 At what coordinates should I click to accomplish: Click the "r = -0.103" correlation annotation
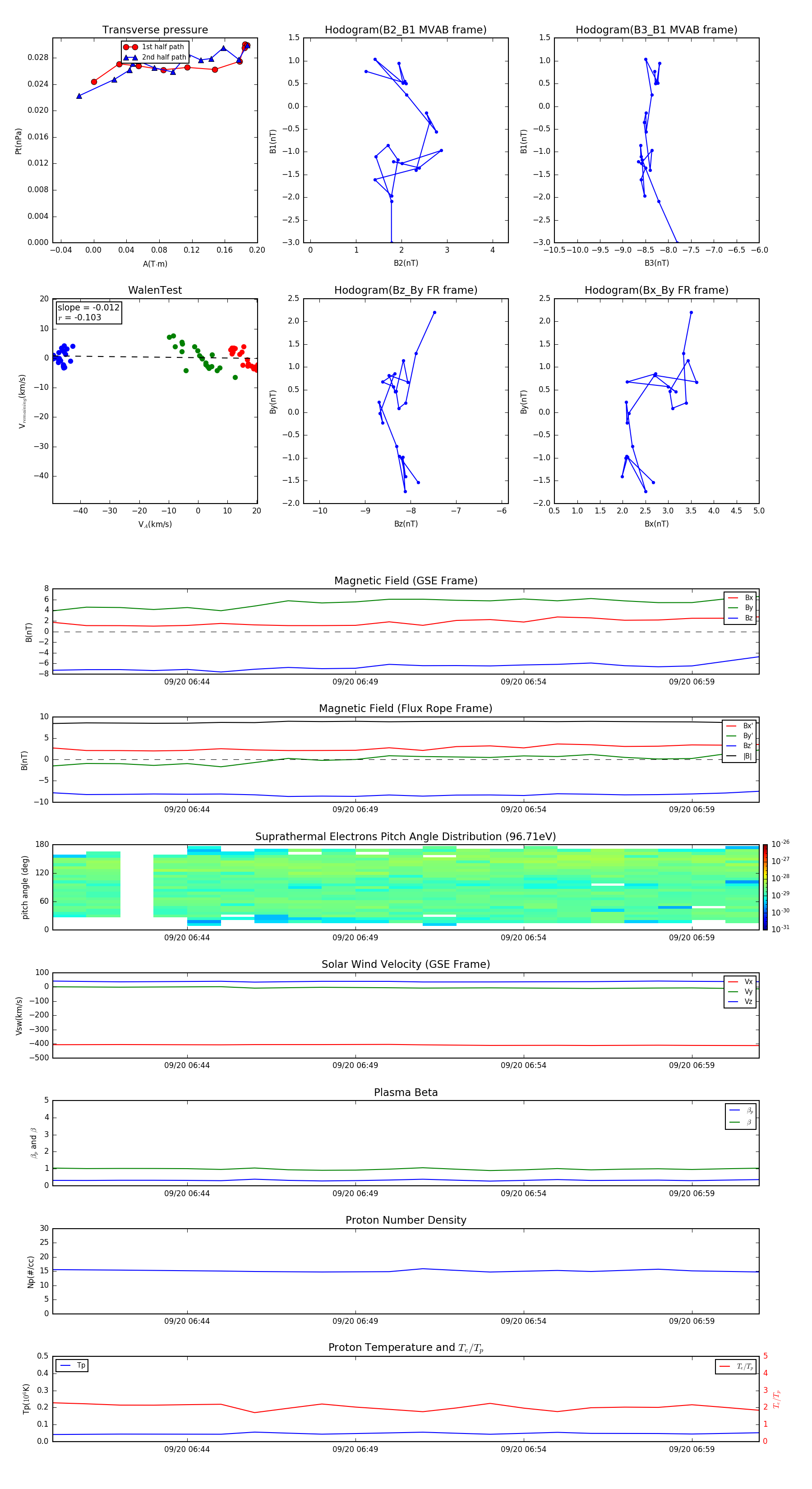[80, 317]
